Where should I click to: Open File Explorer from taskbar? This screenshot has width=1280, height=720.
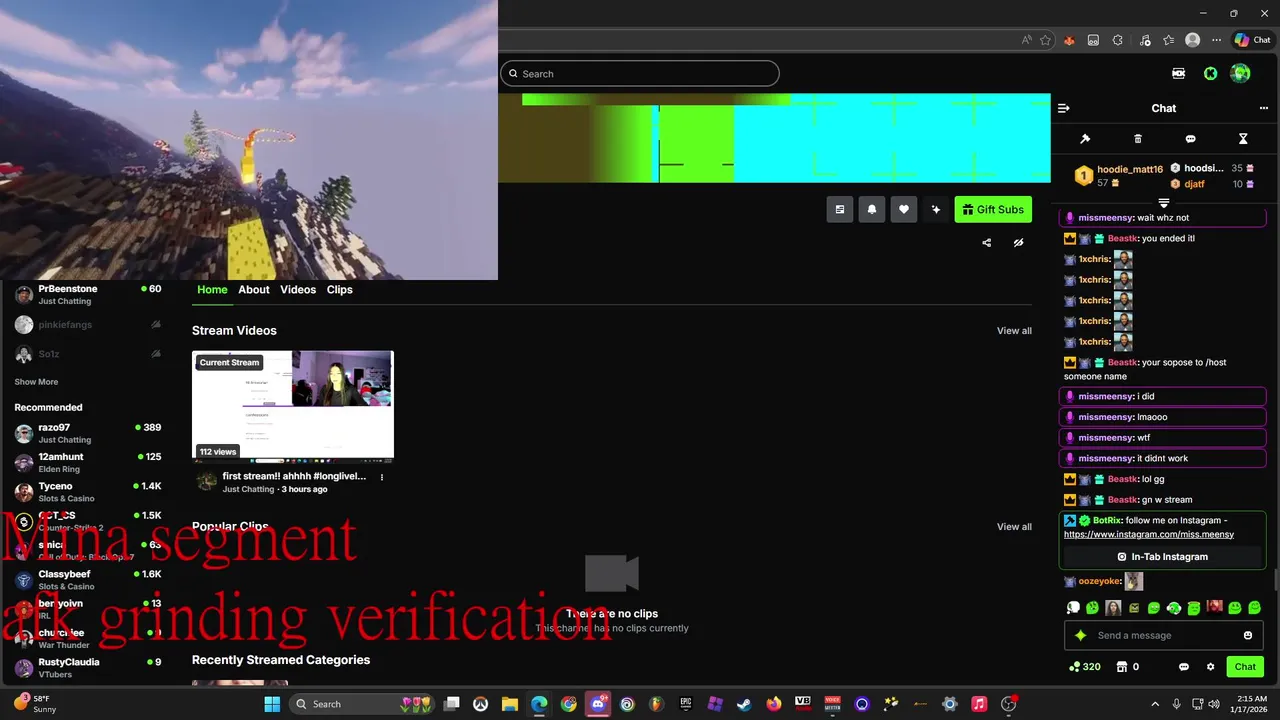pyautogui.click(x=509, y=704)
